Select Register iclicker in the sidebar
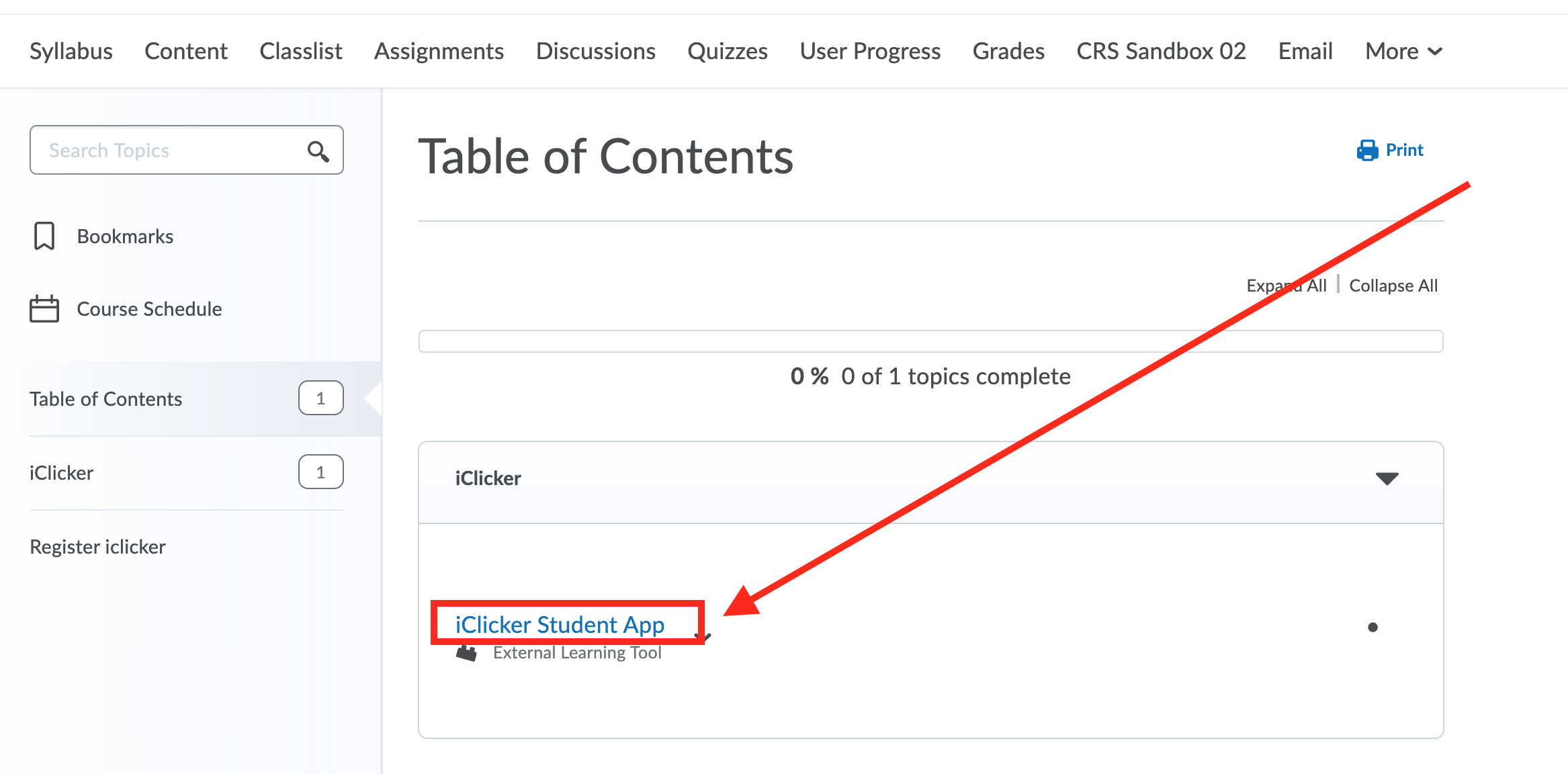 [97, 546]
